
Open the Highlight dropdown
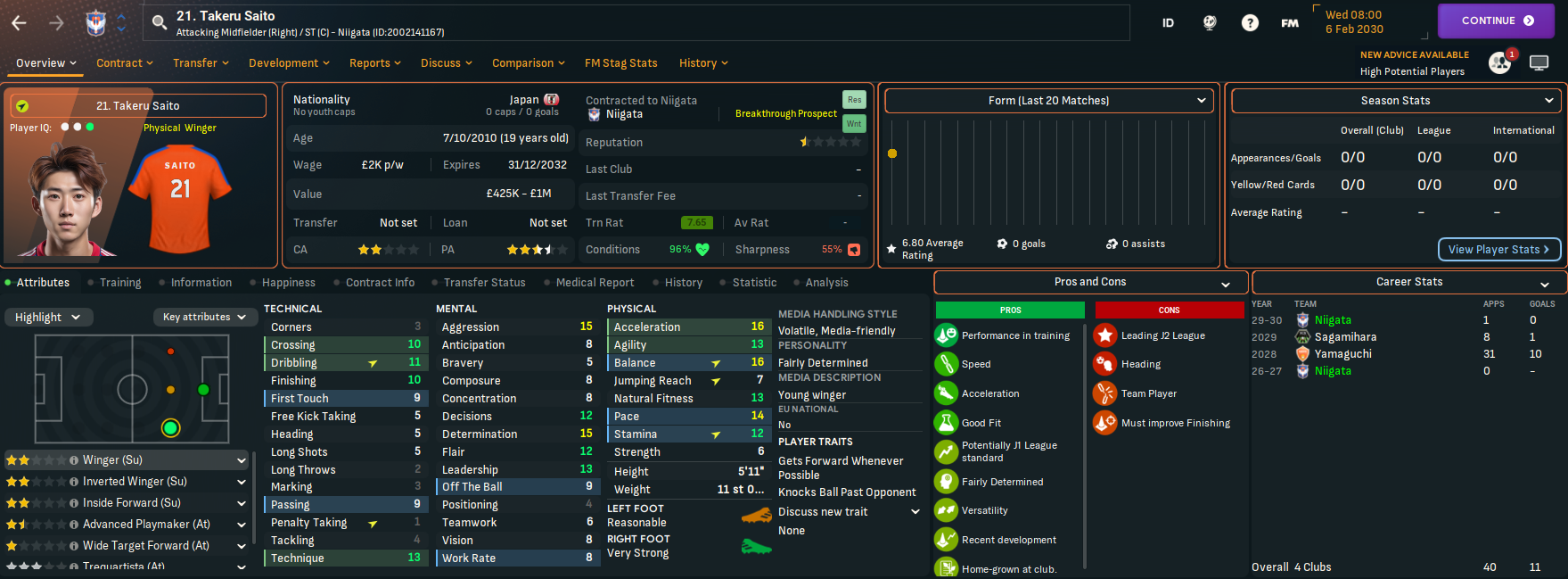click(47, 318)
